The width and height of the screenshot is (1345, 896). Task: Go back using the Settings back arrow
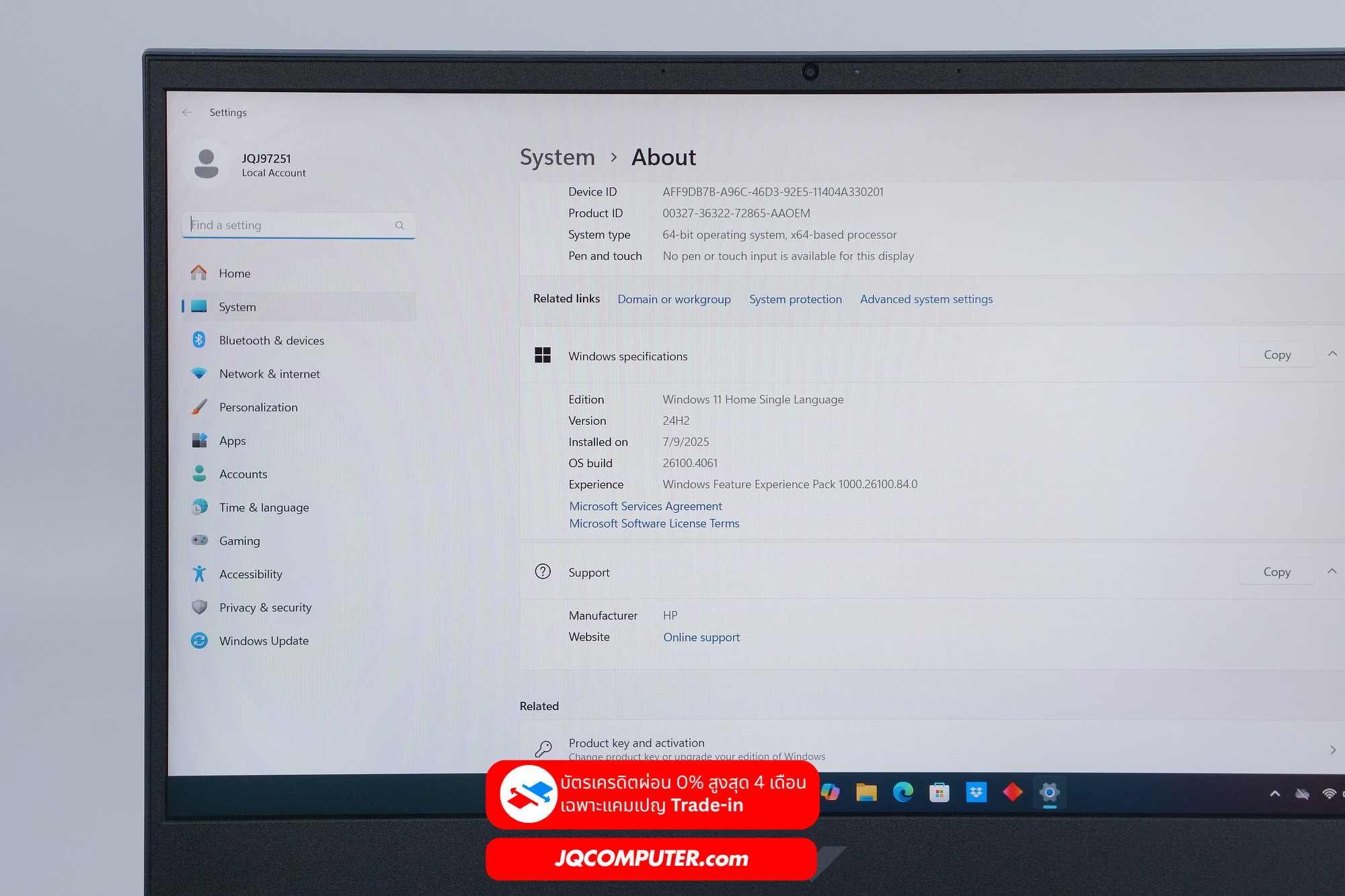[187, 112]
